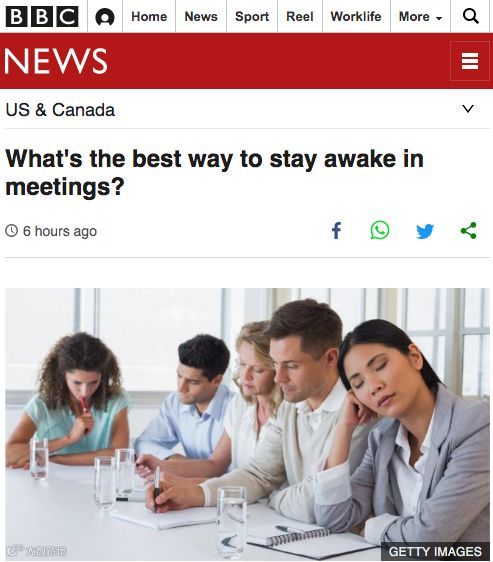Open the Worklife section
This screenshot has height=562, width=493.
(356, 16)
